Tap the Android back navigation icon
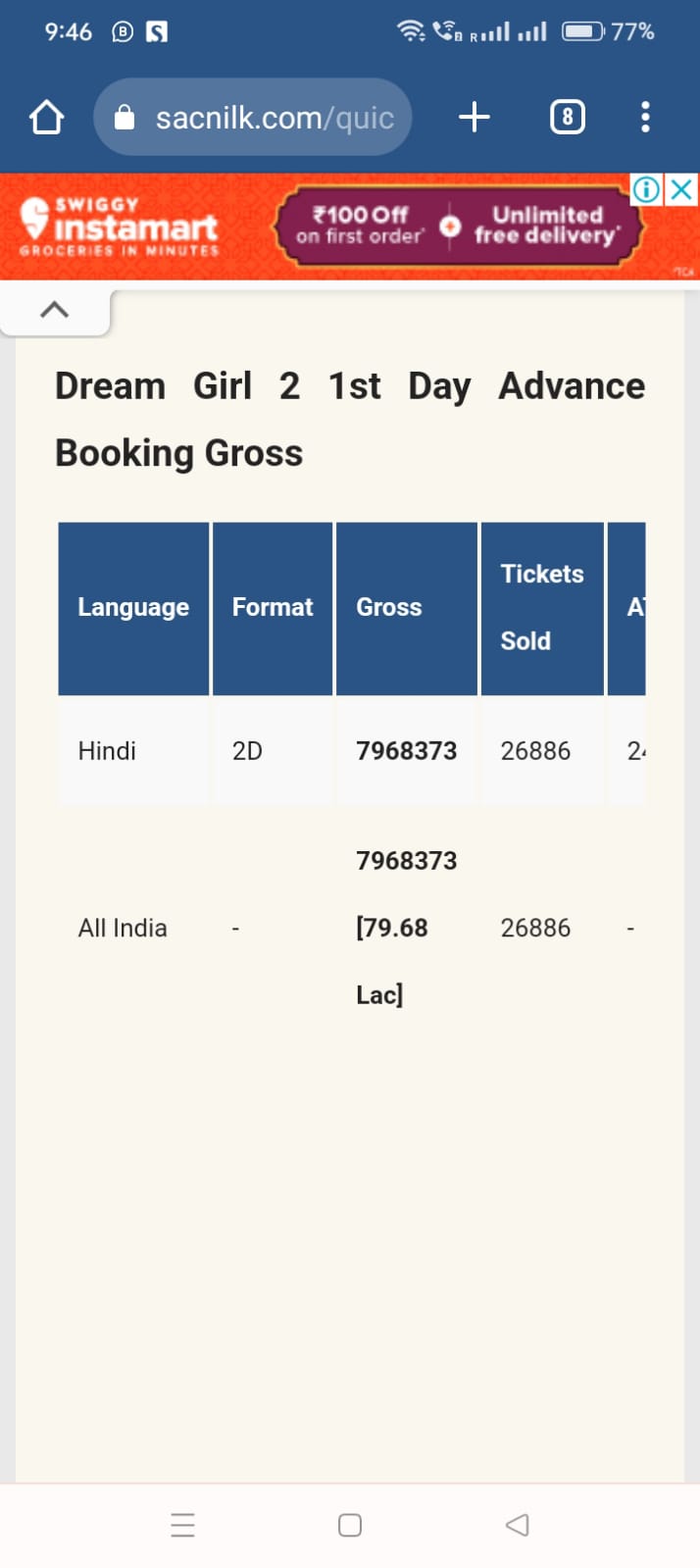 pos(517,1525)
